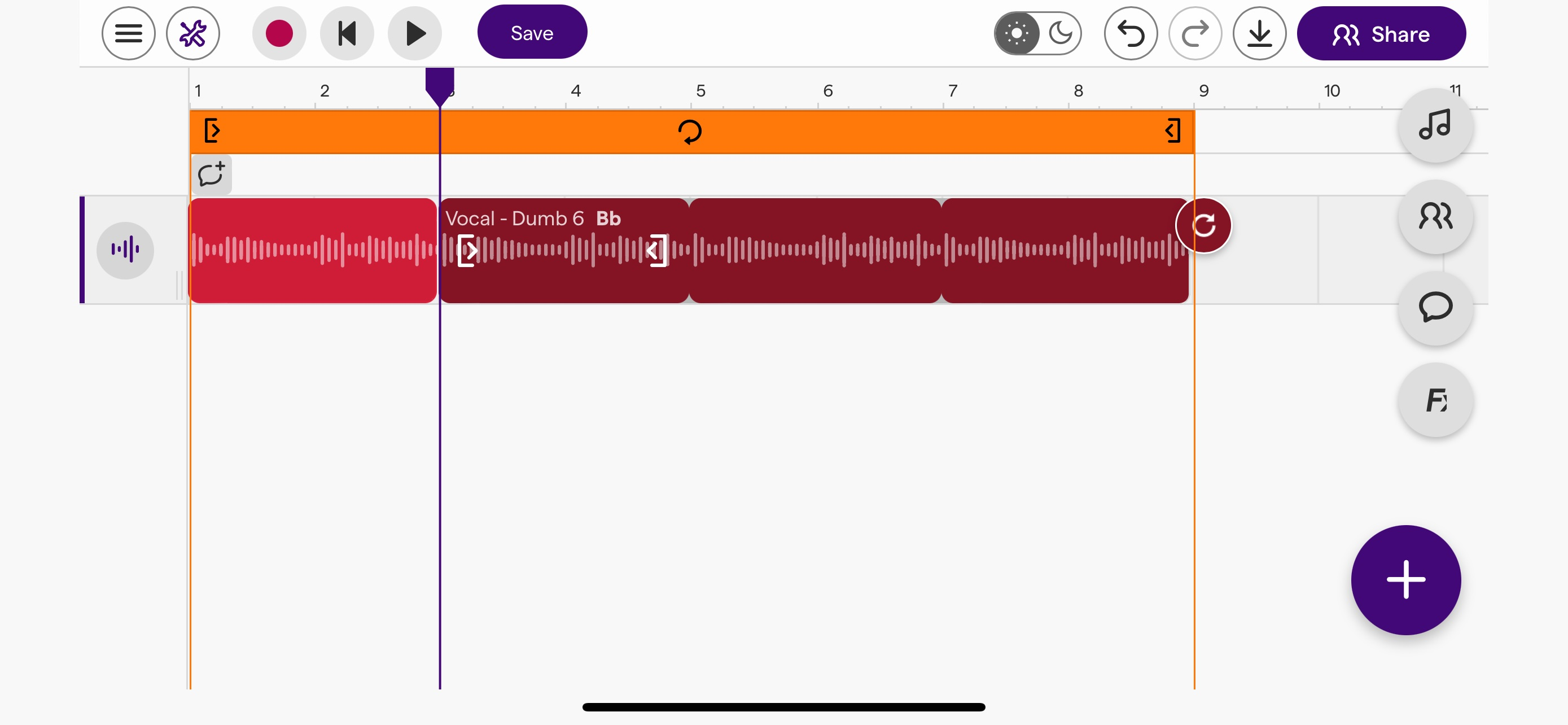Image resolution: width=1568 pixels, height=725 pixels.
Task: Click the clip repeat loop handle
Action: (1203, 226)
